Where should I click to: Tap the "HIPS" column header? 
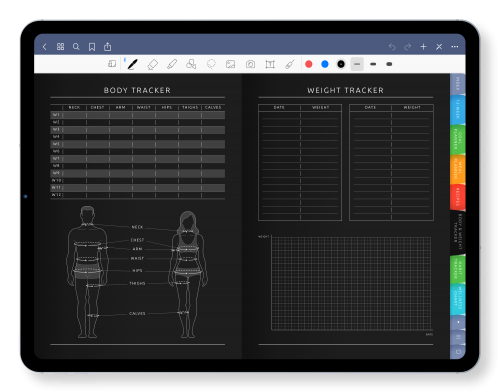[167, 107]
